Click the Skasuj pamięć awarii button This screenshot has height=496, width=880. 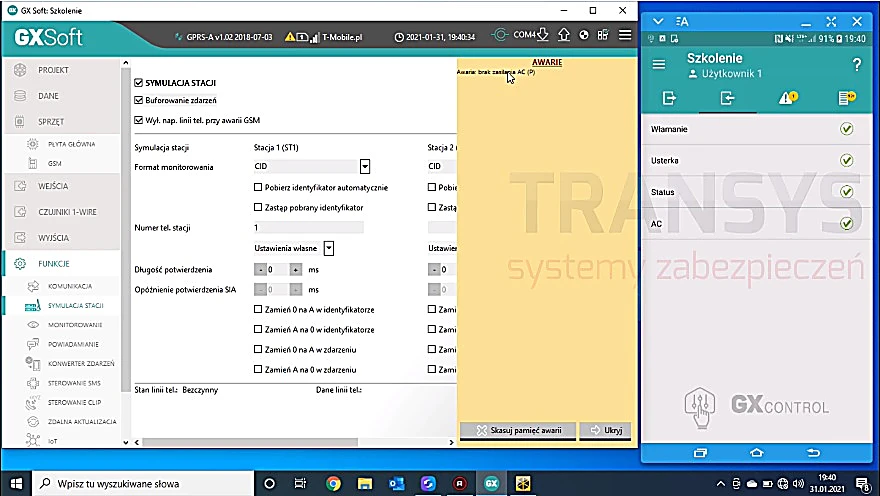tap(518, 430)
